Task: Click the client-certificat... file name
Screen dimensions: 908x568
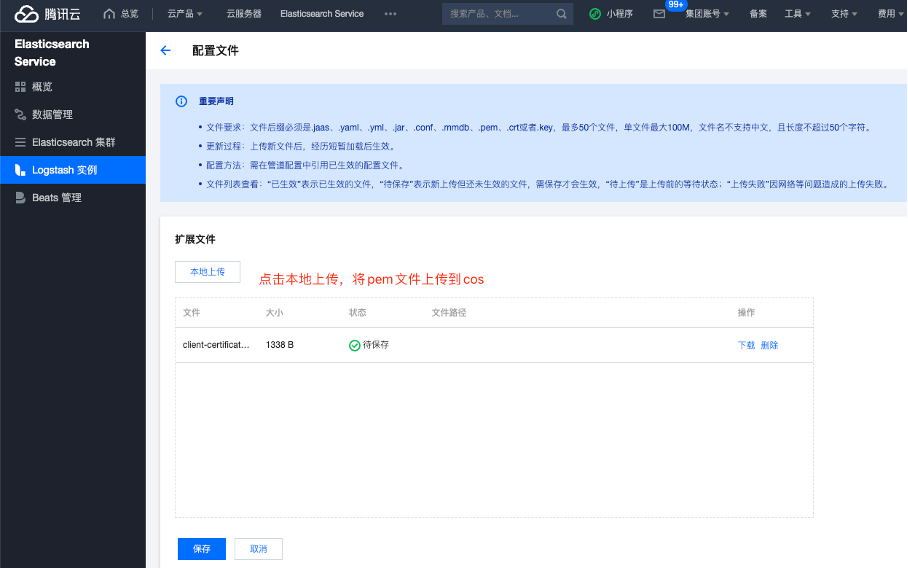Action: coord(216,345)
